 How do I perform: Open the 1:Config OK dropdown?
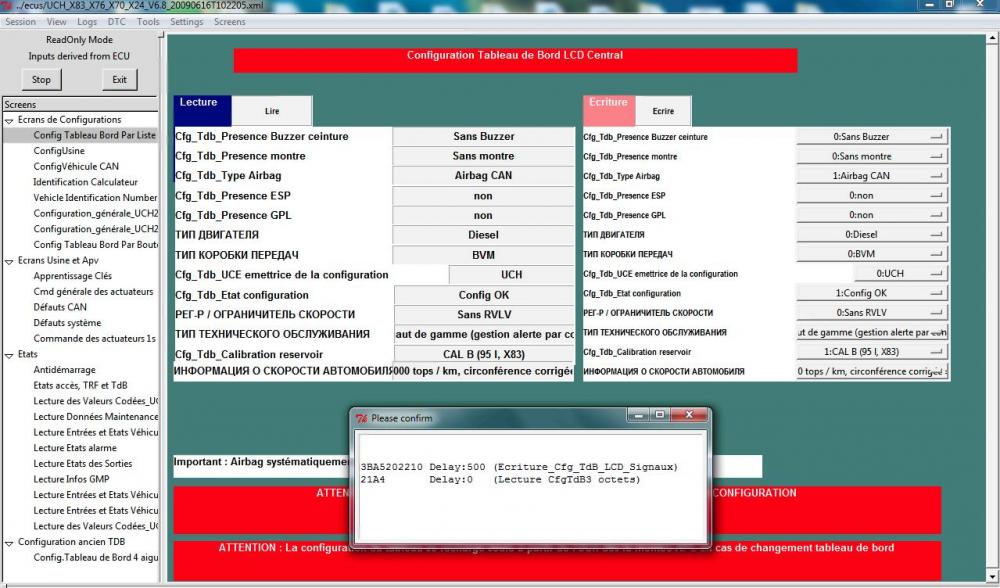tap(872, 293)
